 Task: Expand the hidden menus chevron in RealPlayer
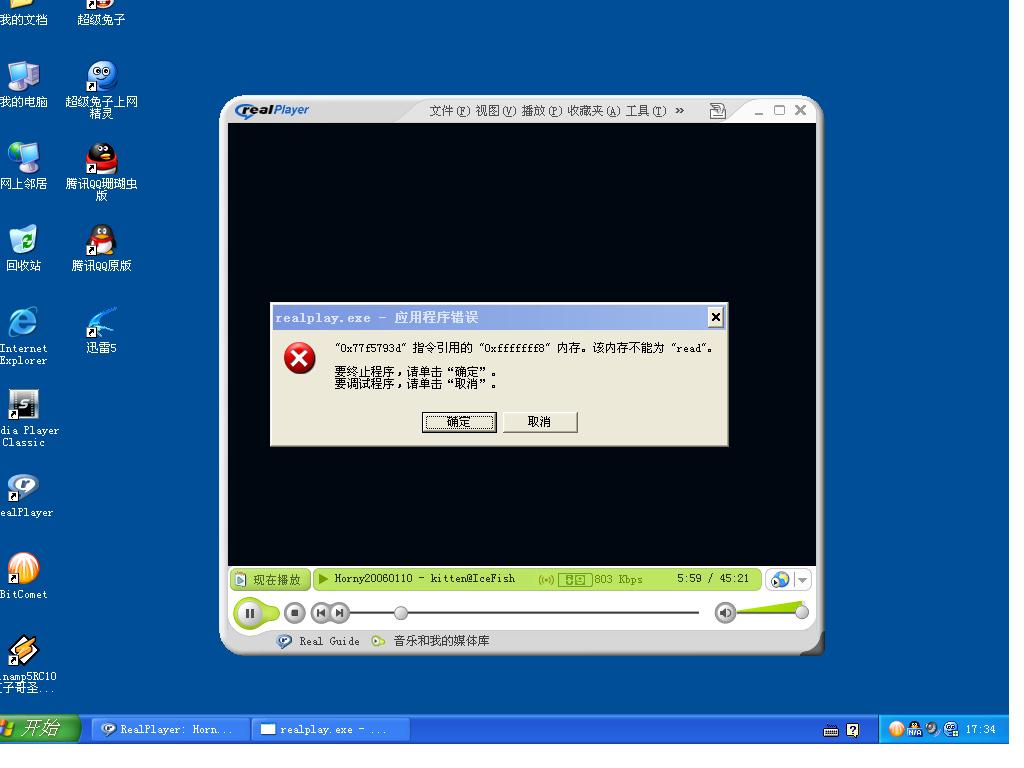pos(680,110)
